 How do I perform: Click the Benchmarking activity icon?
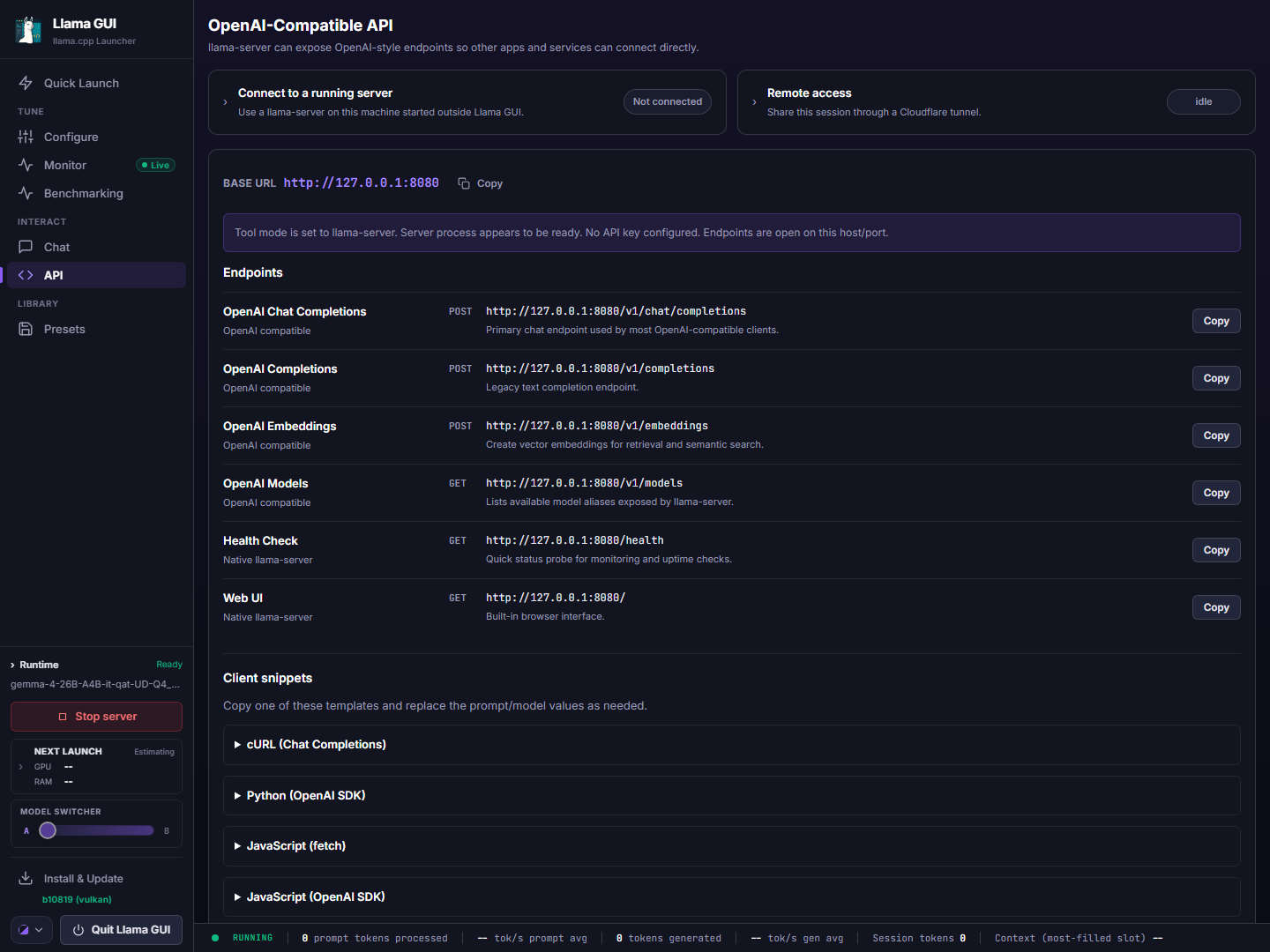pos(26,193)
